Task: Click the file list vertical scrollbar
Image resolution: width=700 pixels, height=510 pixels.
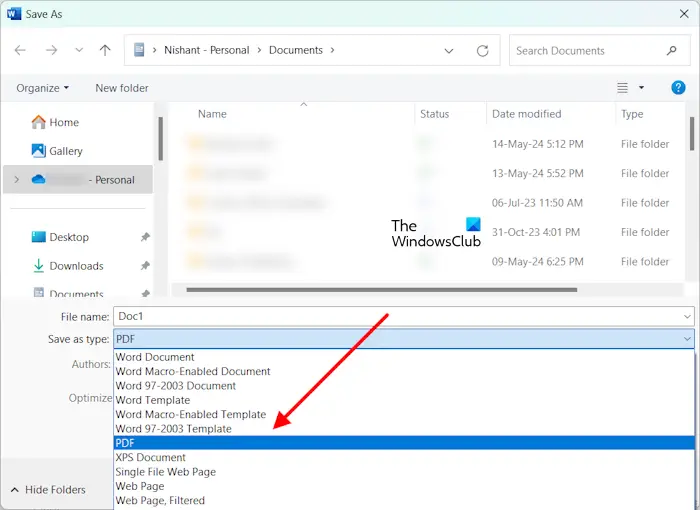Action: [x=692, y=134]
